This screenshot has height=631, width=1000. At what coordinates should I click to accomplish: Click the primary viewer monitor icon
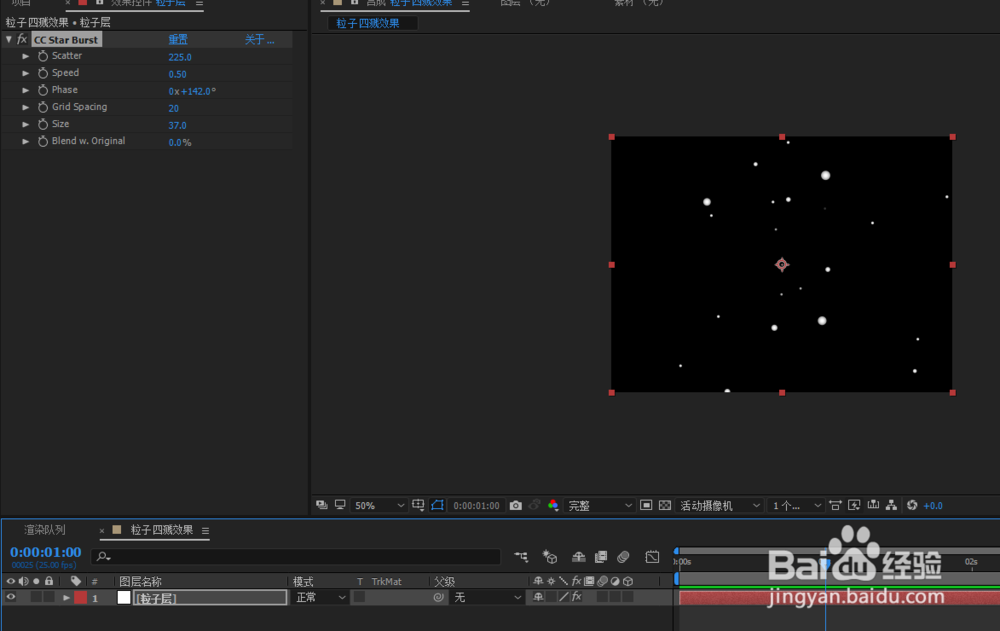[x=341, y=505]
